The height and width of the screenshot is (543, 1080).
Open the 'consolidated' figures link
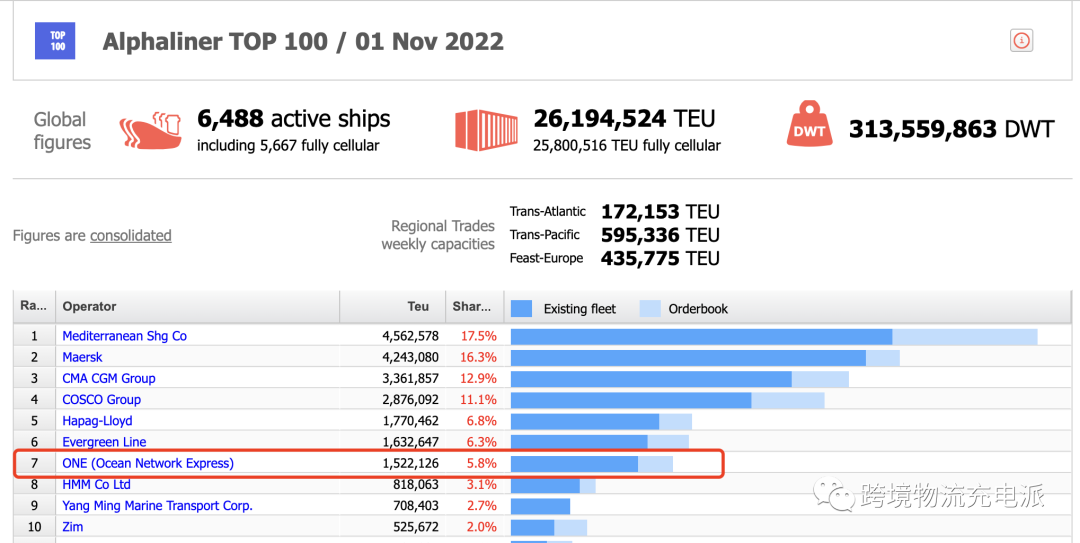pyautogui.click(x=130, y=236)
